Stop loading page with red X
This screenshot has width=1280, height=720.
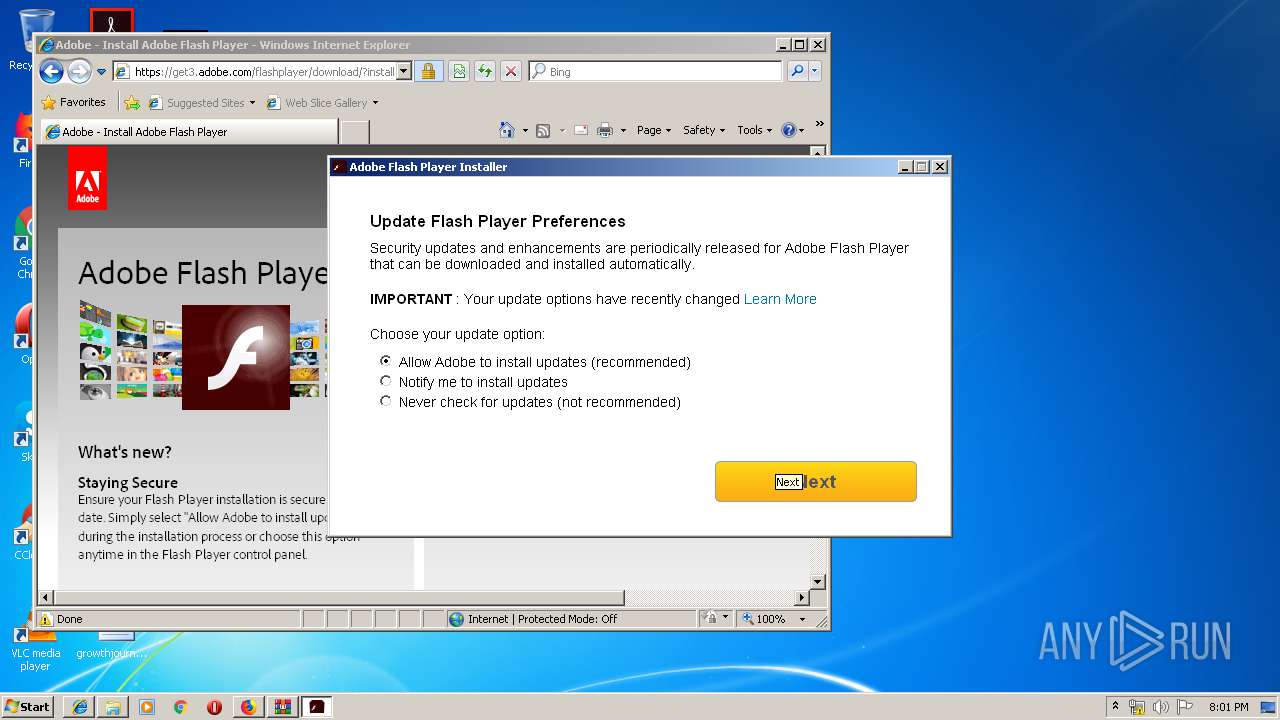coord(511,71)
